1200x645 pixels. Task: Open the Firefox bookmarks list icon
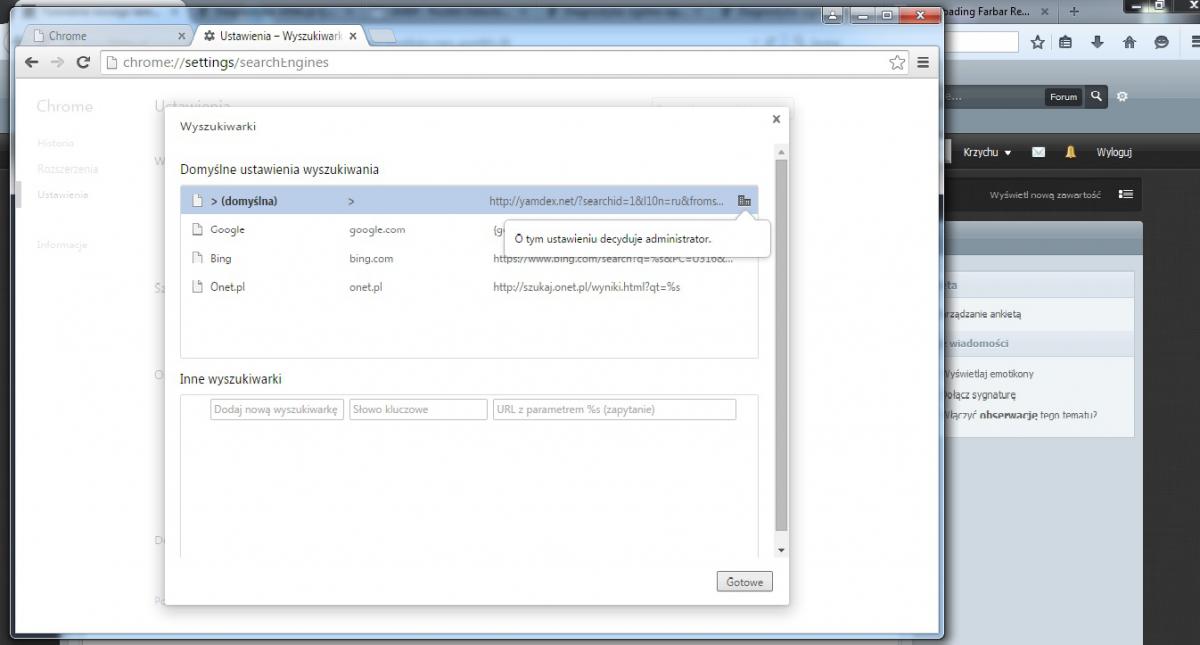(1066, 42)
